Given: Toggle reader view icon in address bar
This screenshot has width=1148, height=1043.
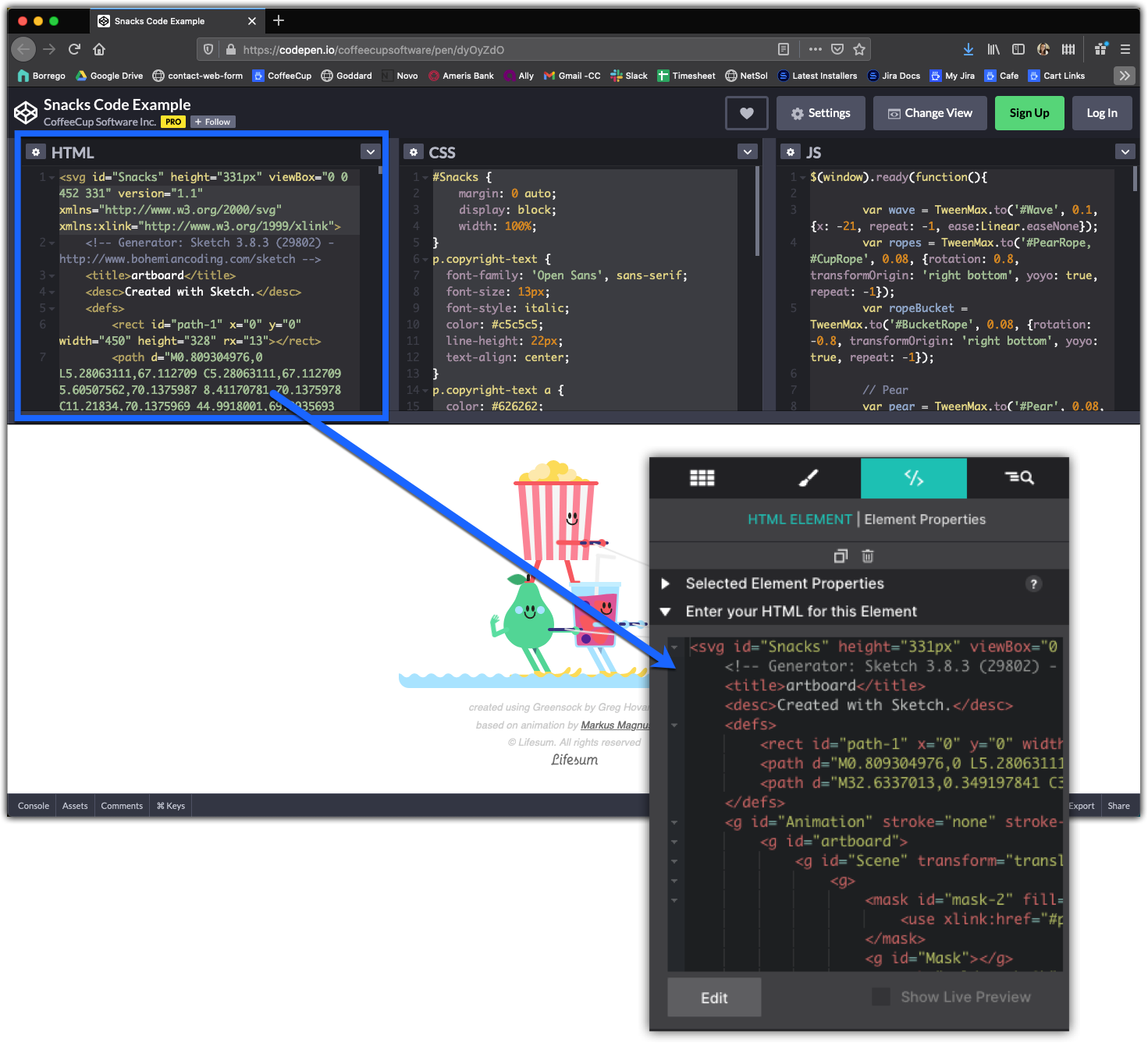Looking at the screenshot, I should tap(784, 49).
